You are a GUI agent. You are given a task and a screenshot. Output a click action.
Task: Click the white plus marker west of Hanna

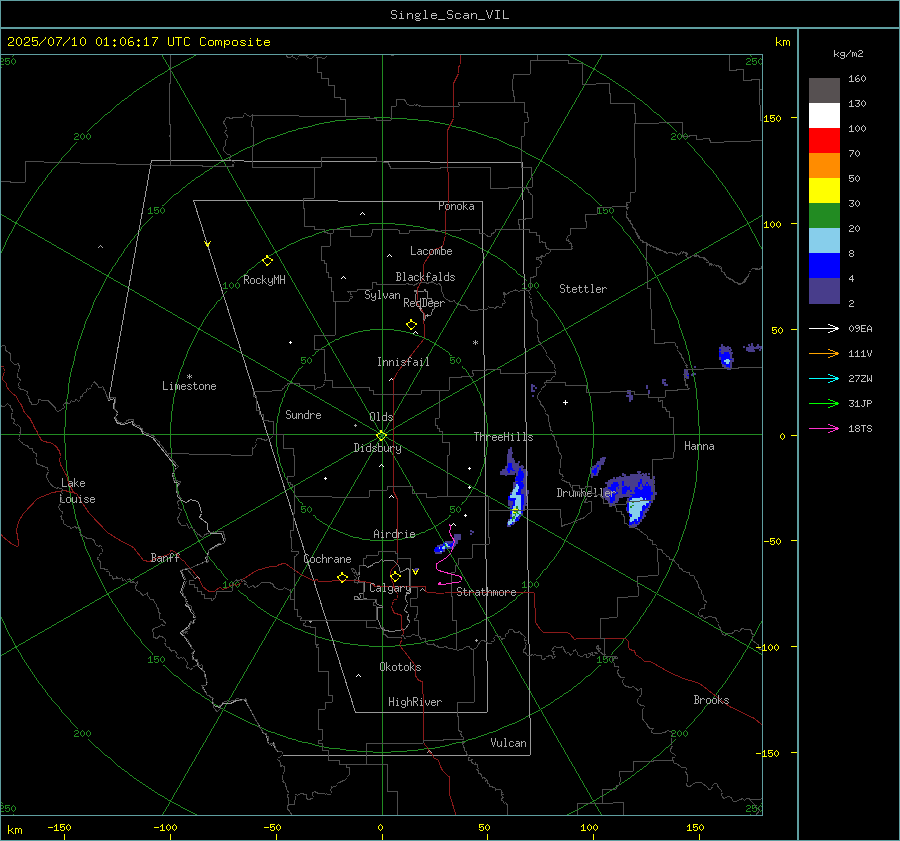tap(565, 402)
